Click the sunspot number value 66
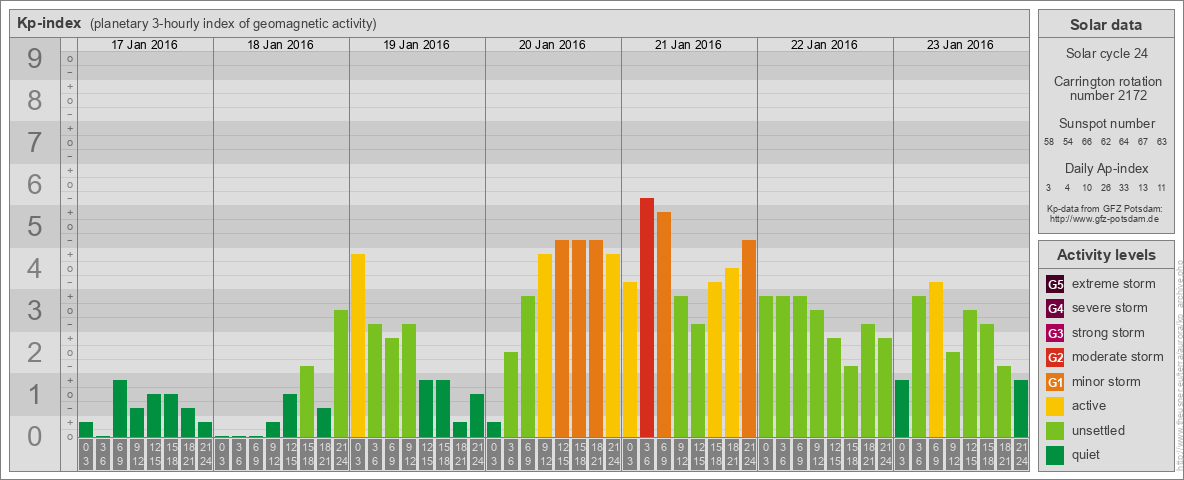The image size is (1184, 480). coord(1087,142)
